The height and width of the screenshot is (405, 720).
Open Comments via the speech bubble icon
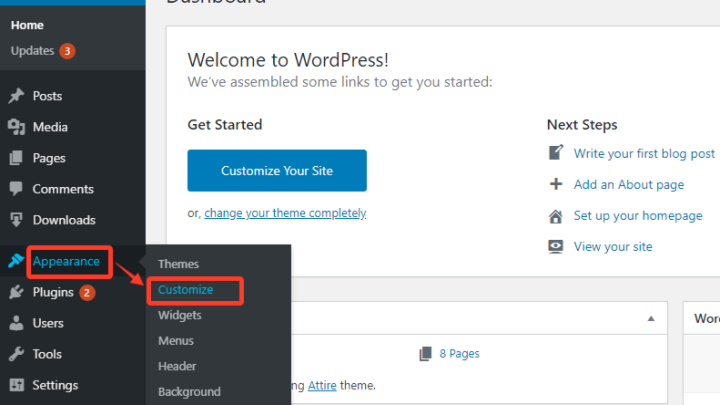[x=16, y=189]
